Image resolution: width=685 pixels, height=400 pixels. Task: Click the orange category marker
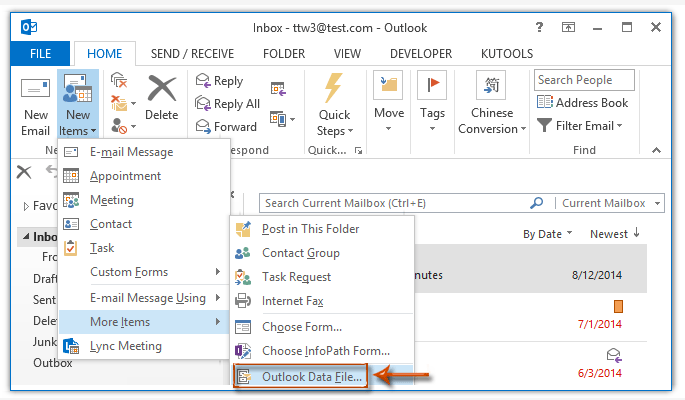[x=618, y=306]
